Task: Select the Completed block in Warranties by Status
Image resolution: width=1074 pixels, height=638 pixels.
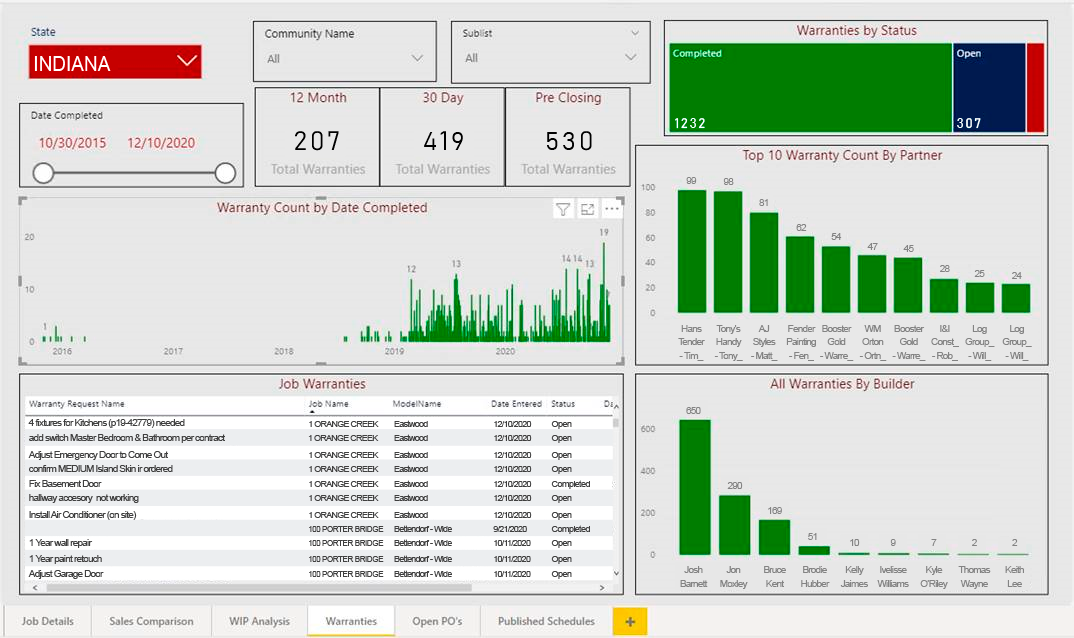Action: tap(810, 88)
